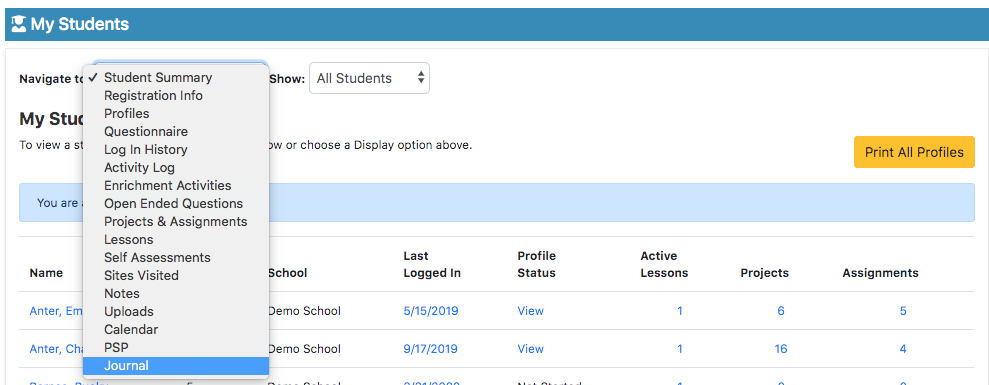Screen dimensions: 989x385
Task: Click the Last Logged In column header
Action: click(x=432, y=264)
